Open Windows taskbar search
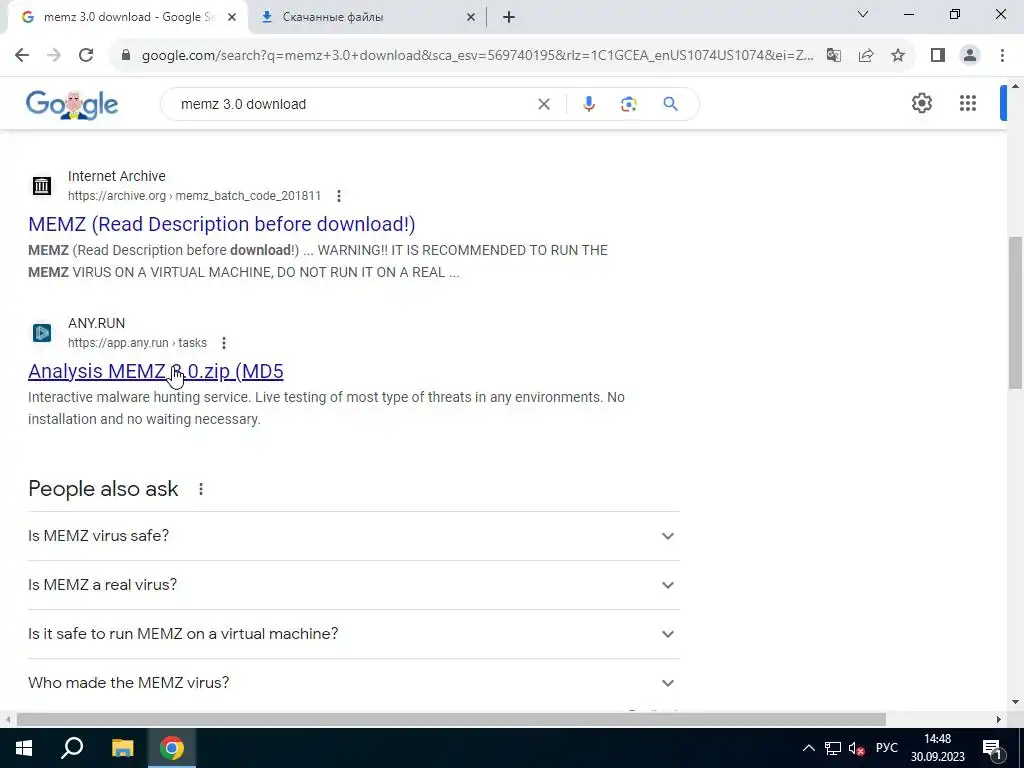This screenshot has height=768, width=1024. tap(72, 748)
